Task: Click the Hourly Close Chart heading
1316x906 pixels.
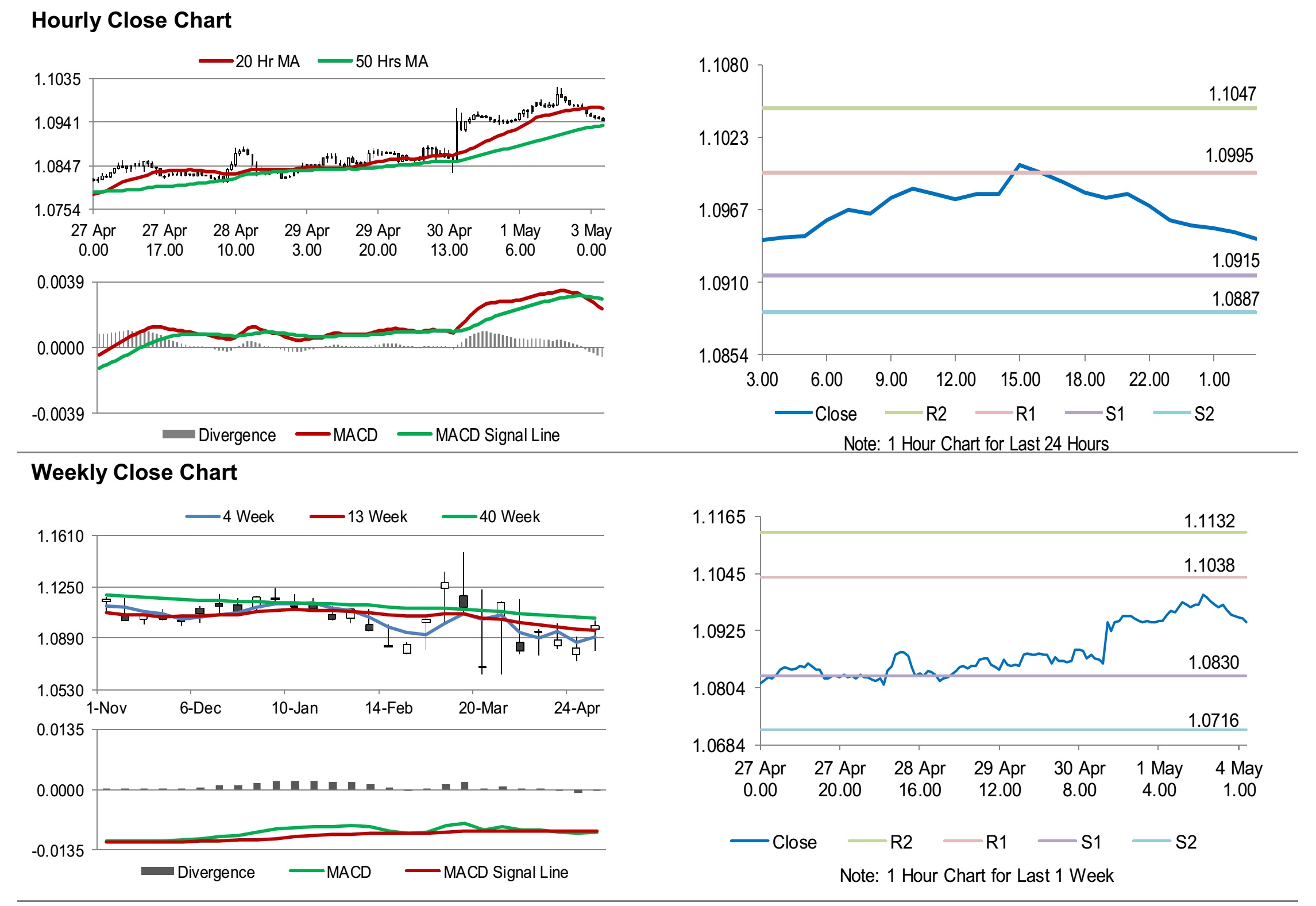Action: coord(131,20)
